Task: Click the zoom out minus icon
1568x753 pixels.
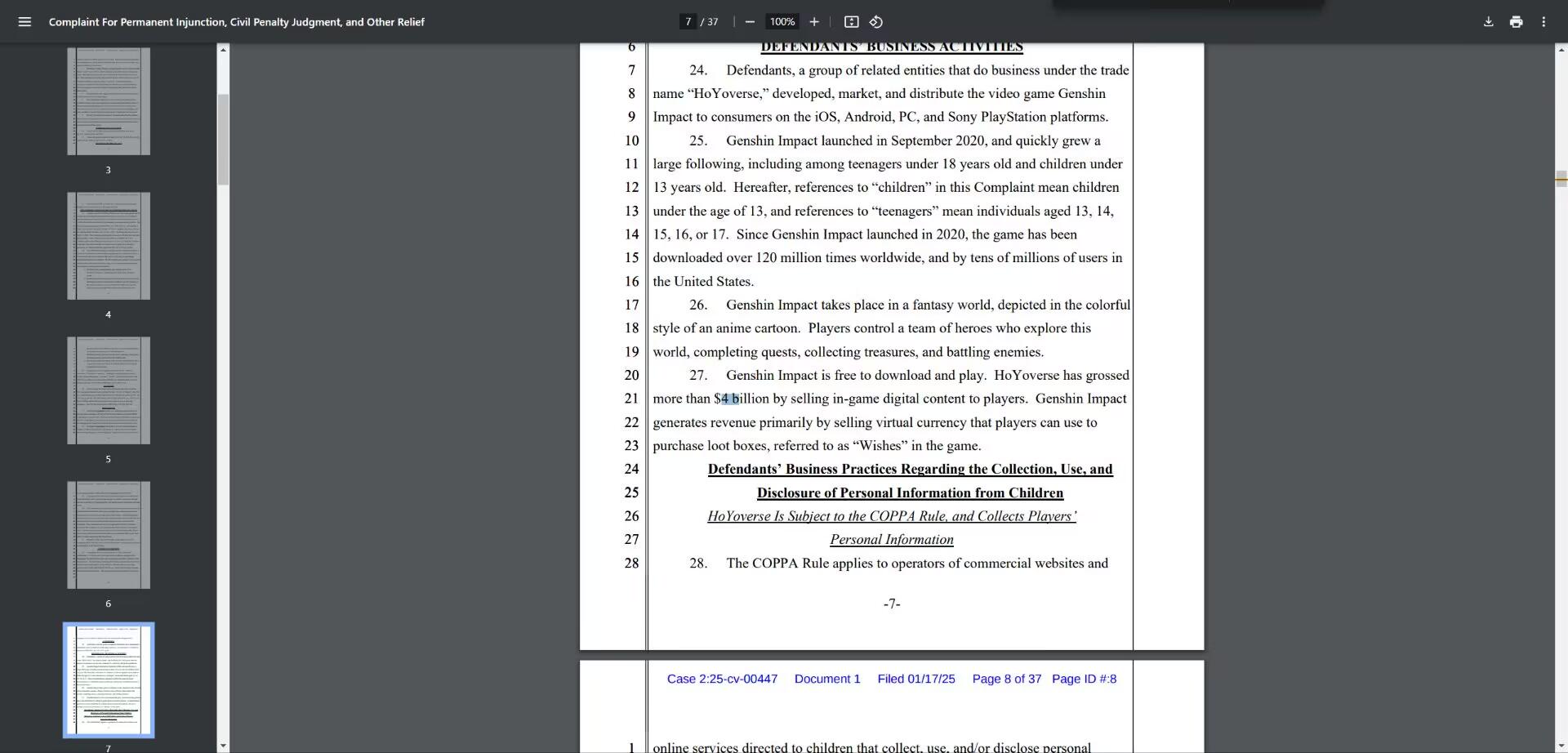Action: [x=750, y=22]
